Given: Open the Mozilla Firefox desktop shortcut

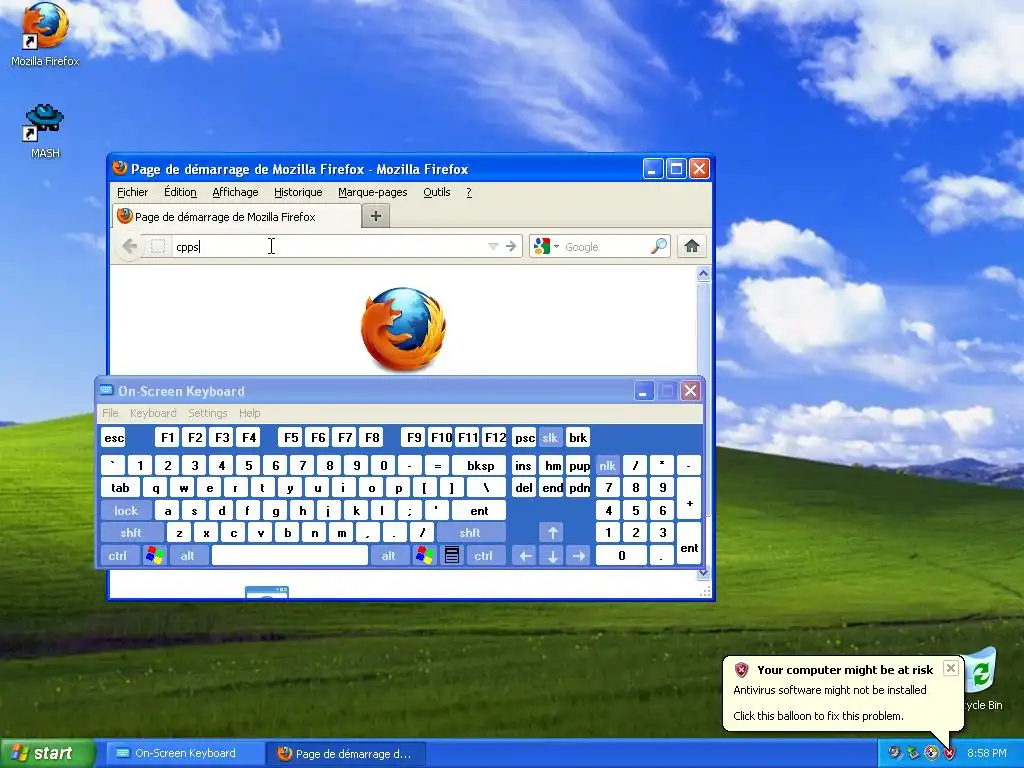Looking at the screenshot, I should tap(45, 35).
